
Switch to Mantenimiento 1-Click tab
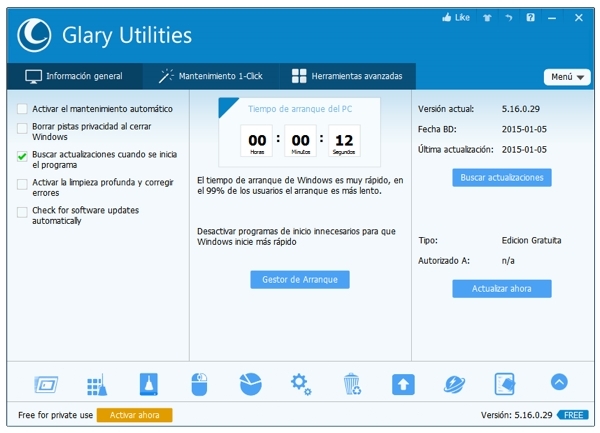point(211,76)
